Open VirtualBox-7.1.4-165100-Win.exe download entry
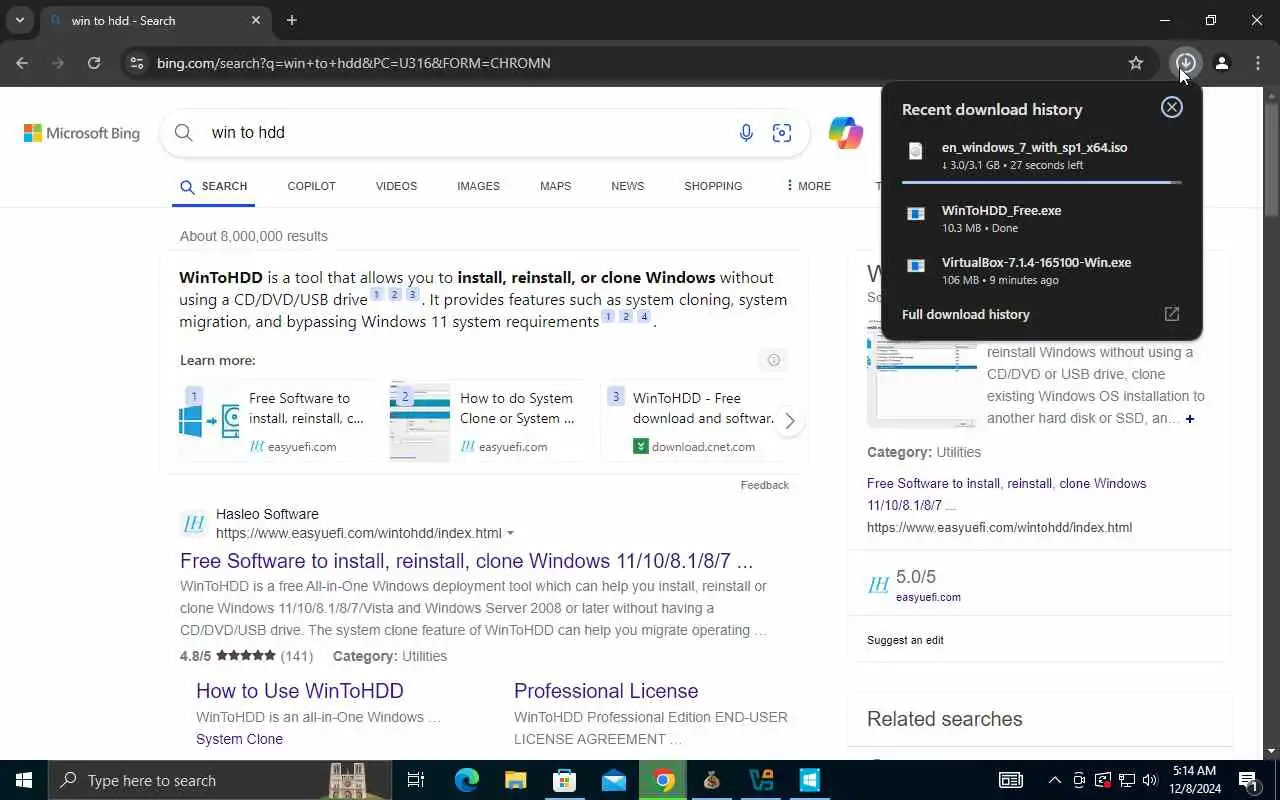Image resolution: width=1280 pixels, height=800 pixels. [1041, 271]
